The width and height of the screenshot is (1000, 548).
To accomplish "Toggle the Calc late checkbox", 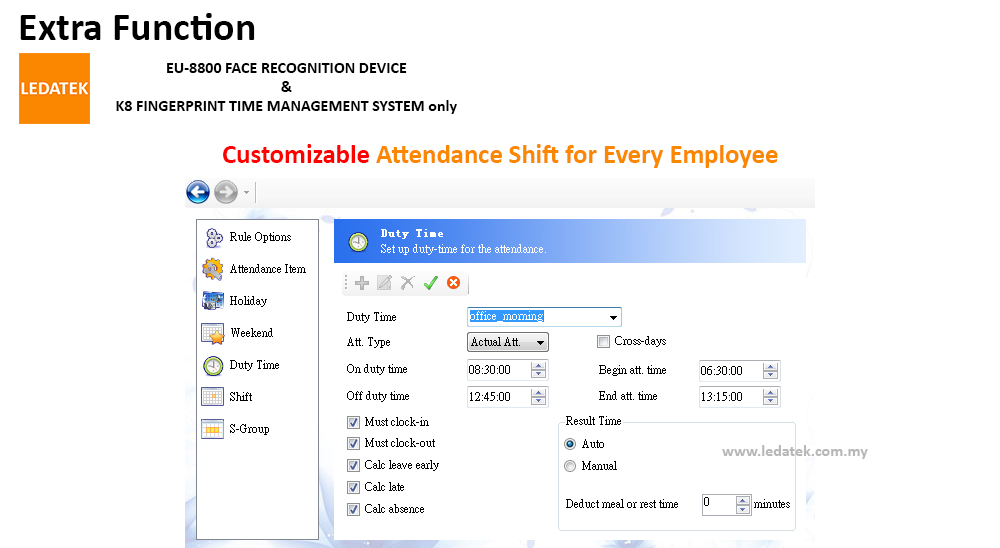I will point(353,487).
